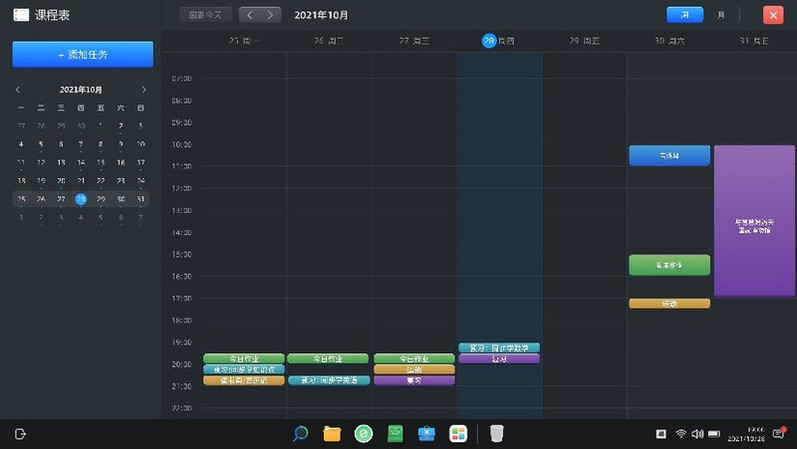Click the 课程表 app logo icon
Screen dimensions: 797x449
pyautogui.click(x=21, y=15)
